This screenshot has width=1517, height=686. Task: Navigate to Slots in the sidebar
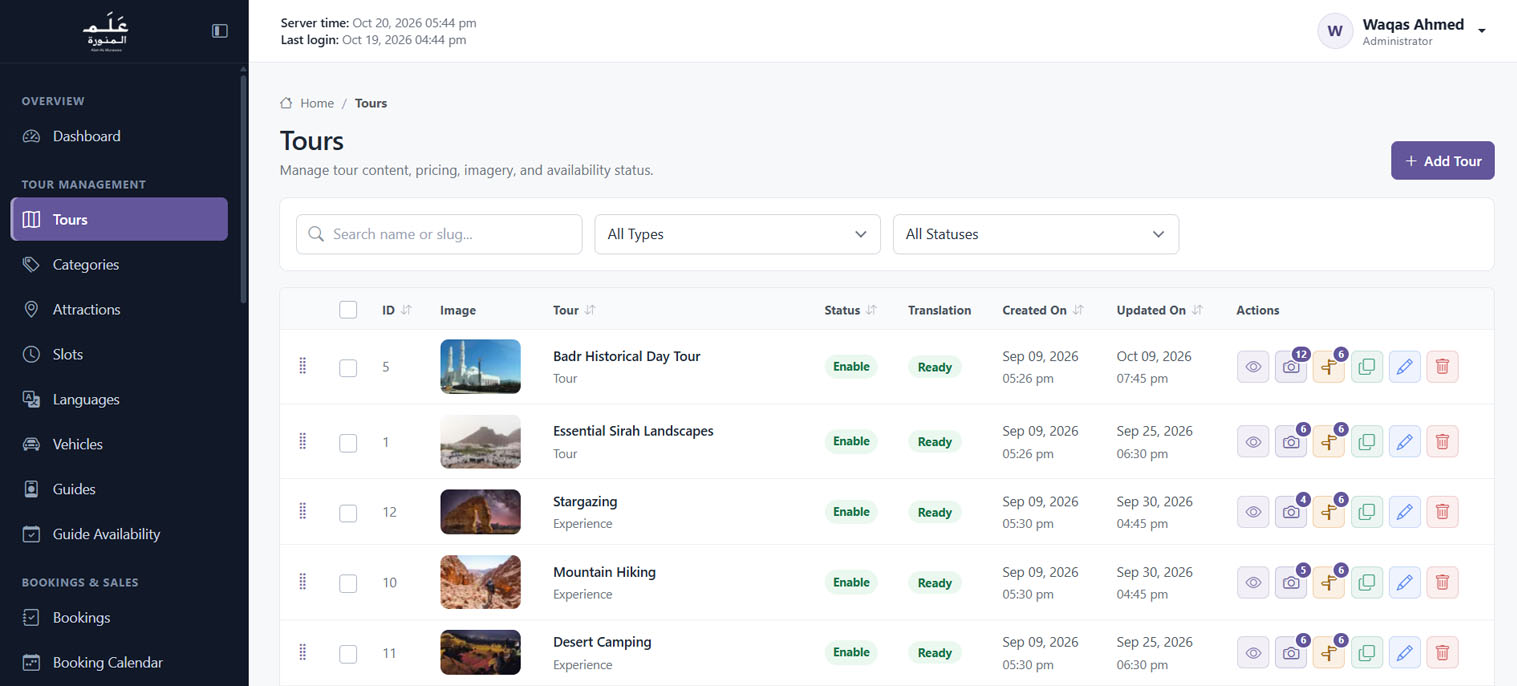point(119,355)
